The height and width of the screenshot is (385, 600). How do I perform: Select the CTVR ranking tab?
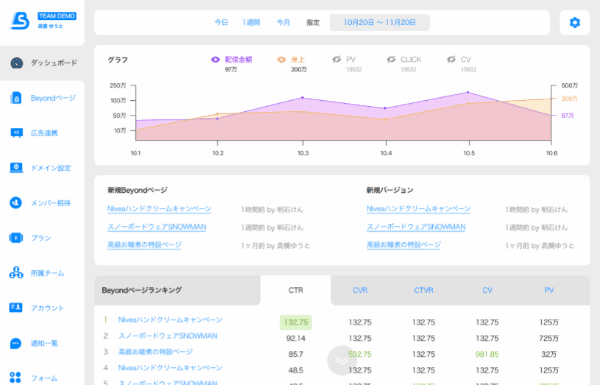click(424, 290)
